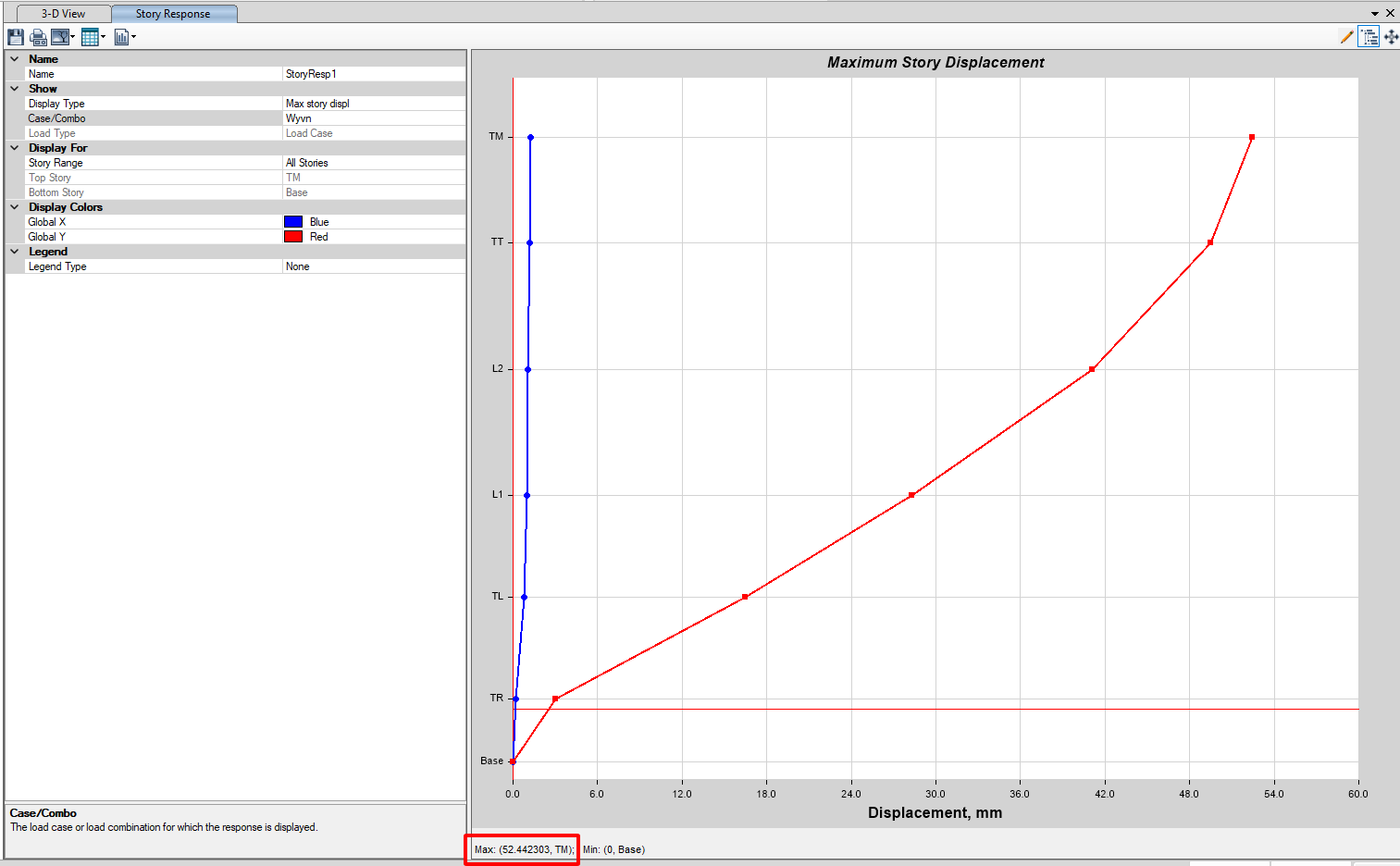The width and height of the screenshot is (1400, 866).
Task: Click the 60.0 displacement axis tick label
Action: pyautogui.click(x=1357, y=794)
